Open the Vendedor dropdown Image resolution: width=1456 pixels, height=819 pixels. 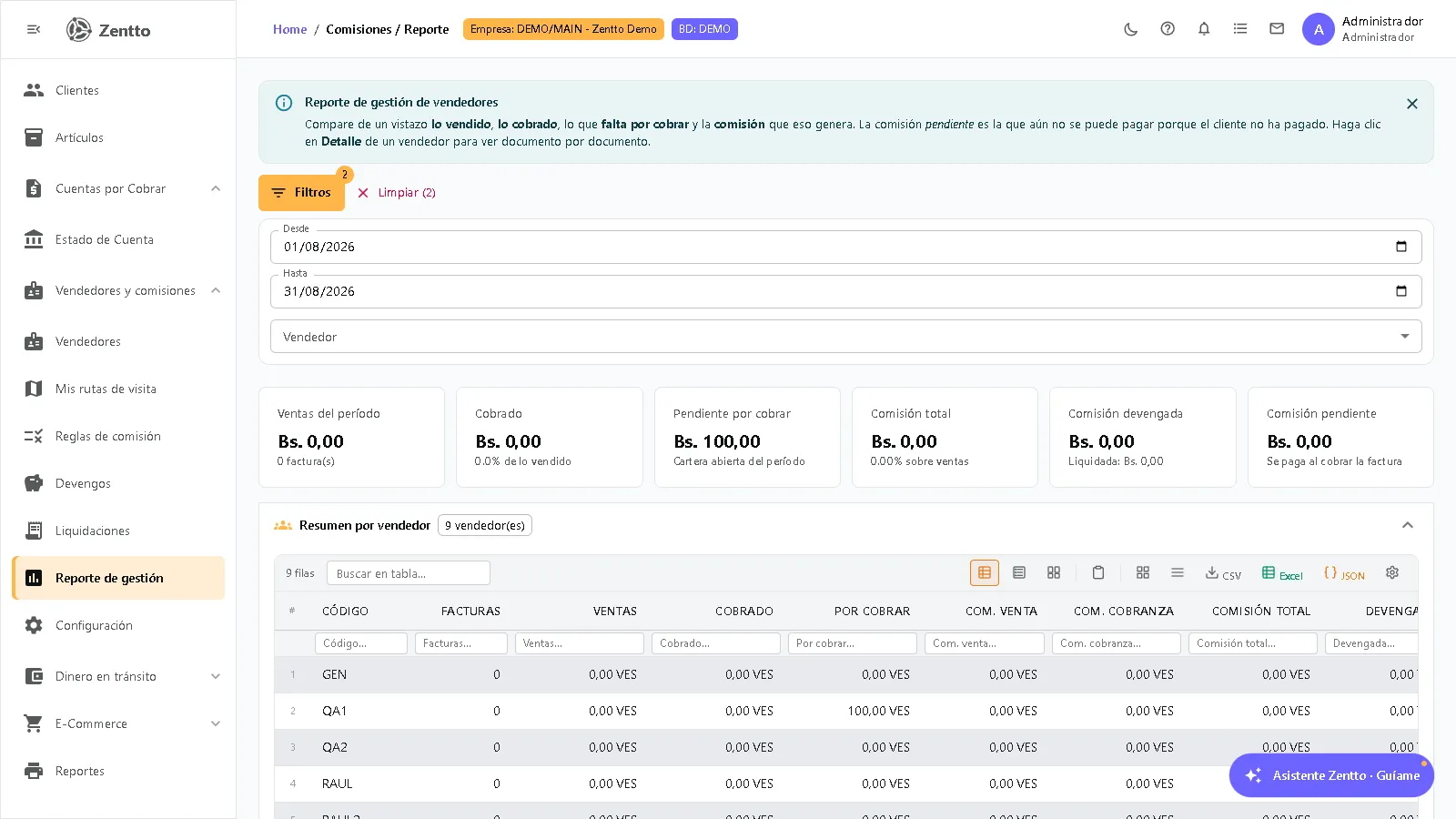click(845, 337)
